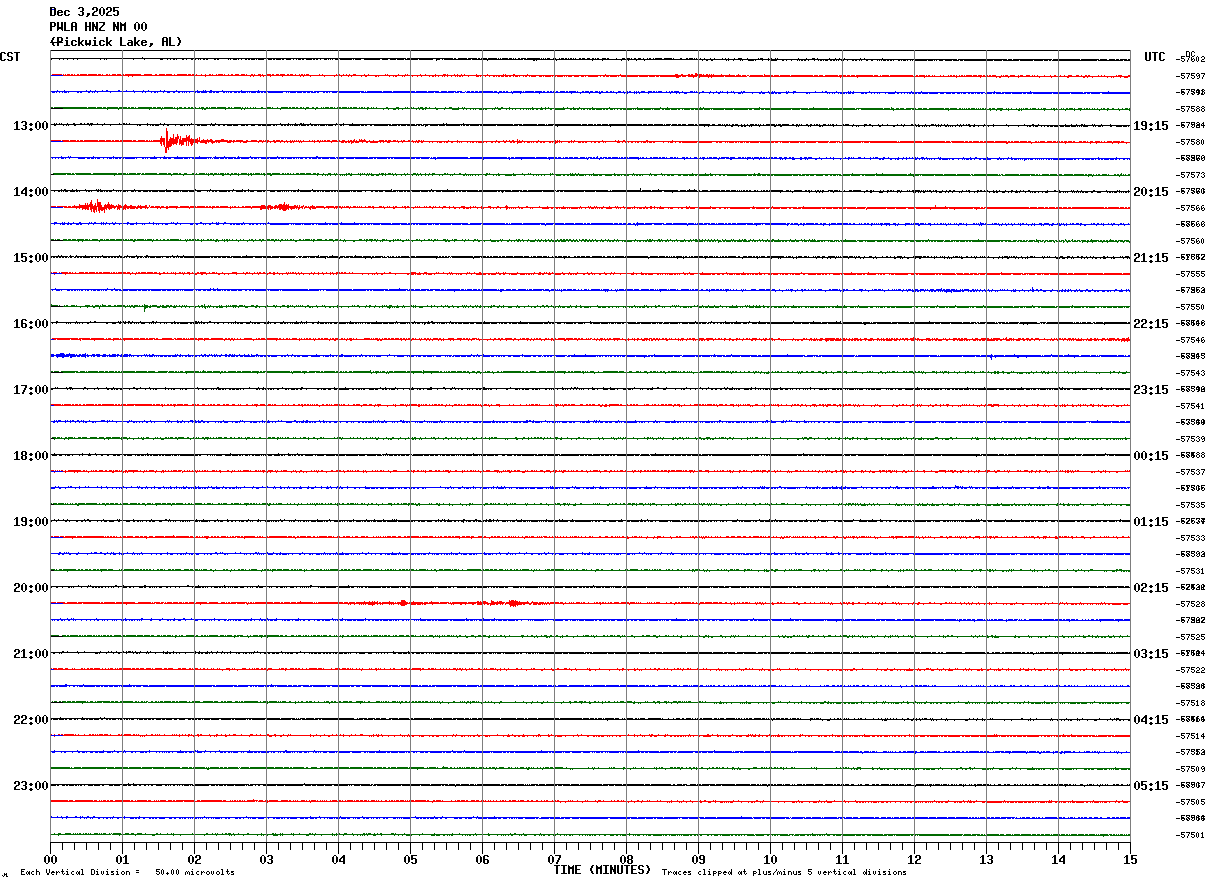Image resolution: width=1210 pixels, height=886 pixels.
Task: Click the vertical division scale note
Action: (x=127, y=872)
